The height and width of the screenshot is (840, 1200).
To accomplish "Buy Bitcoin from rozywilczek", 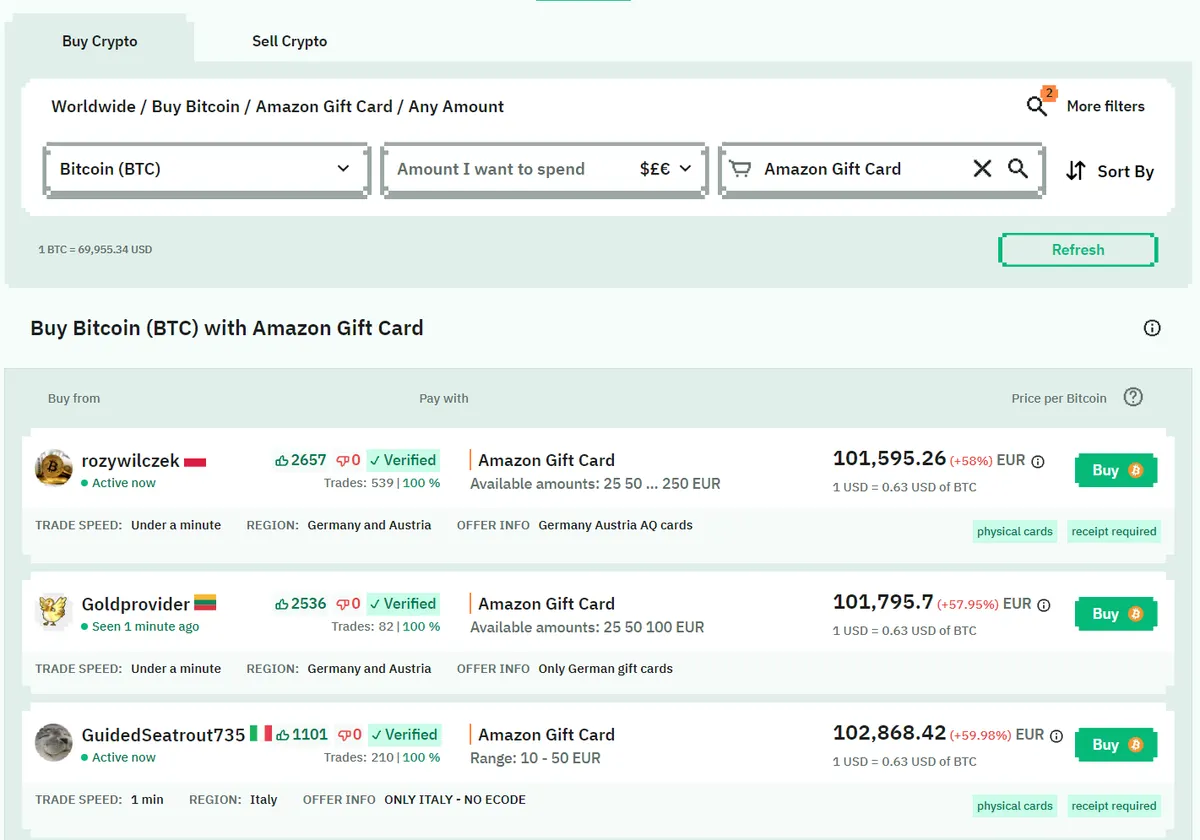I will click(1116, 470).
